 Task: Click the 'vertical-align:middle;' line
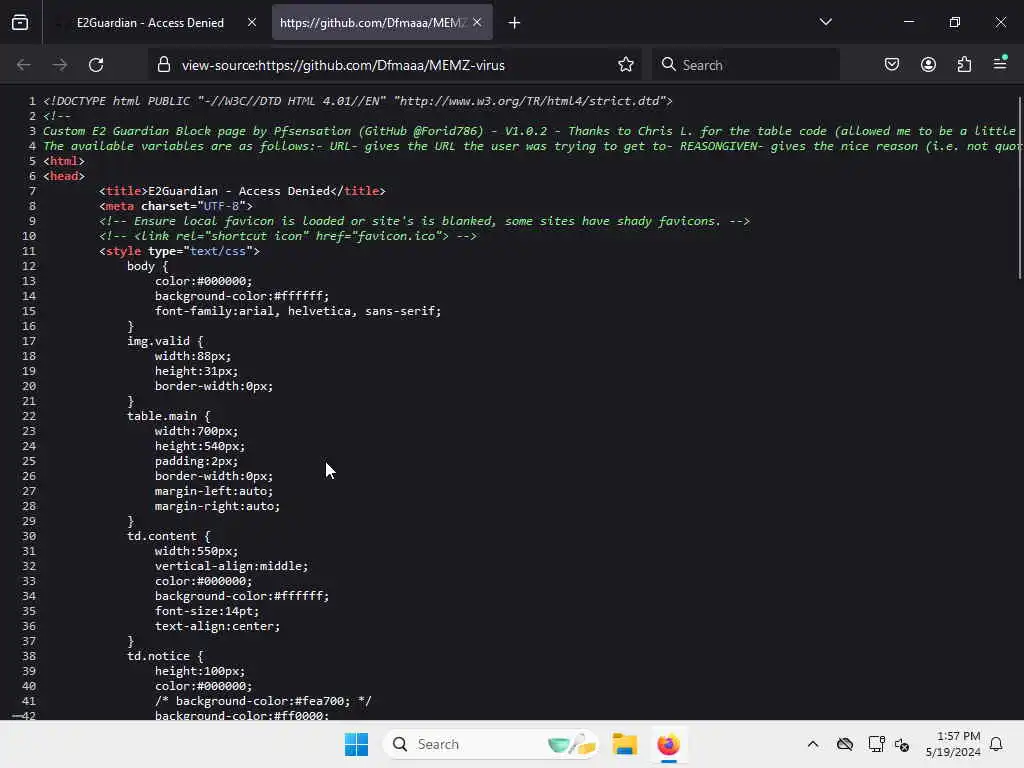[231, 566]
